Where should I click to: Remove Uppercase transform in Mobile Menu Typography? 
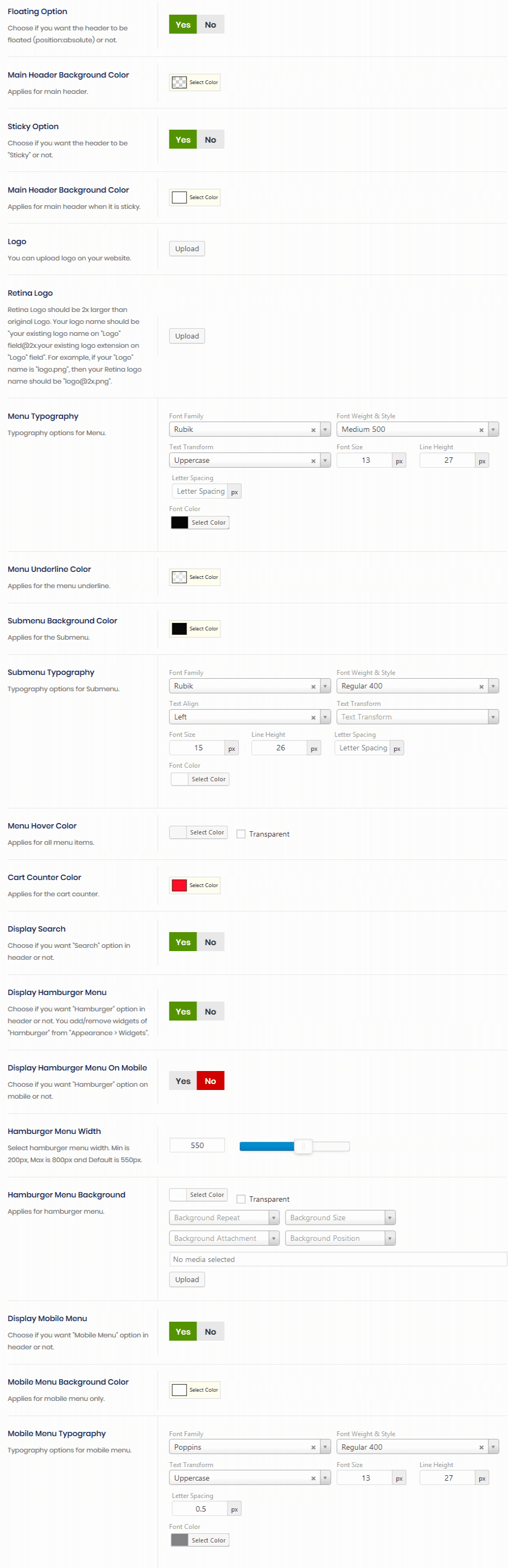313,1478
